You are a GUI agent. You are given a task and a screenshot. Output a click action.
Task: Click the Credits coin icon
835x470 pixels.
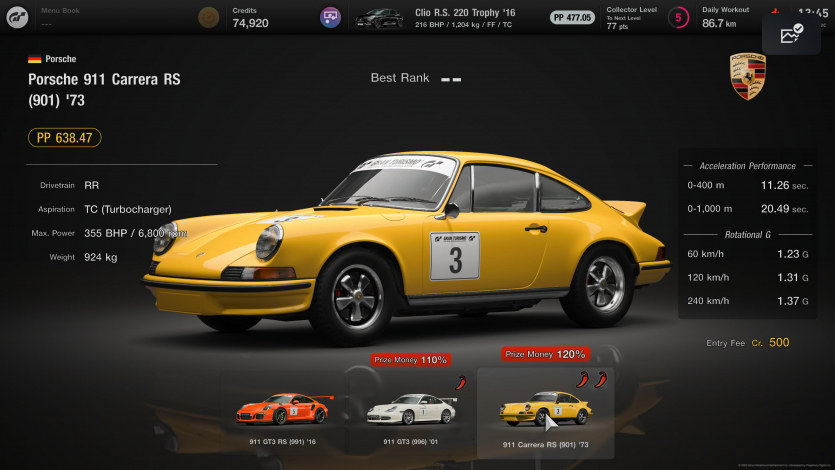208,17
